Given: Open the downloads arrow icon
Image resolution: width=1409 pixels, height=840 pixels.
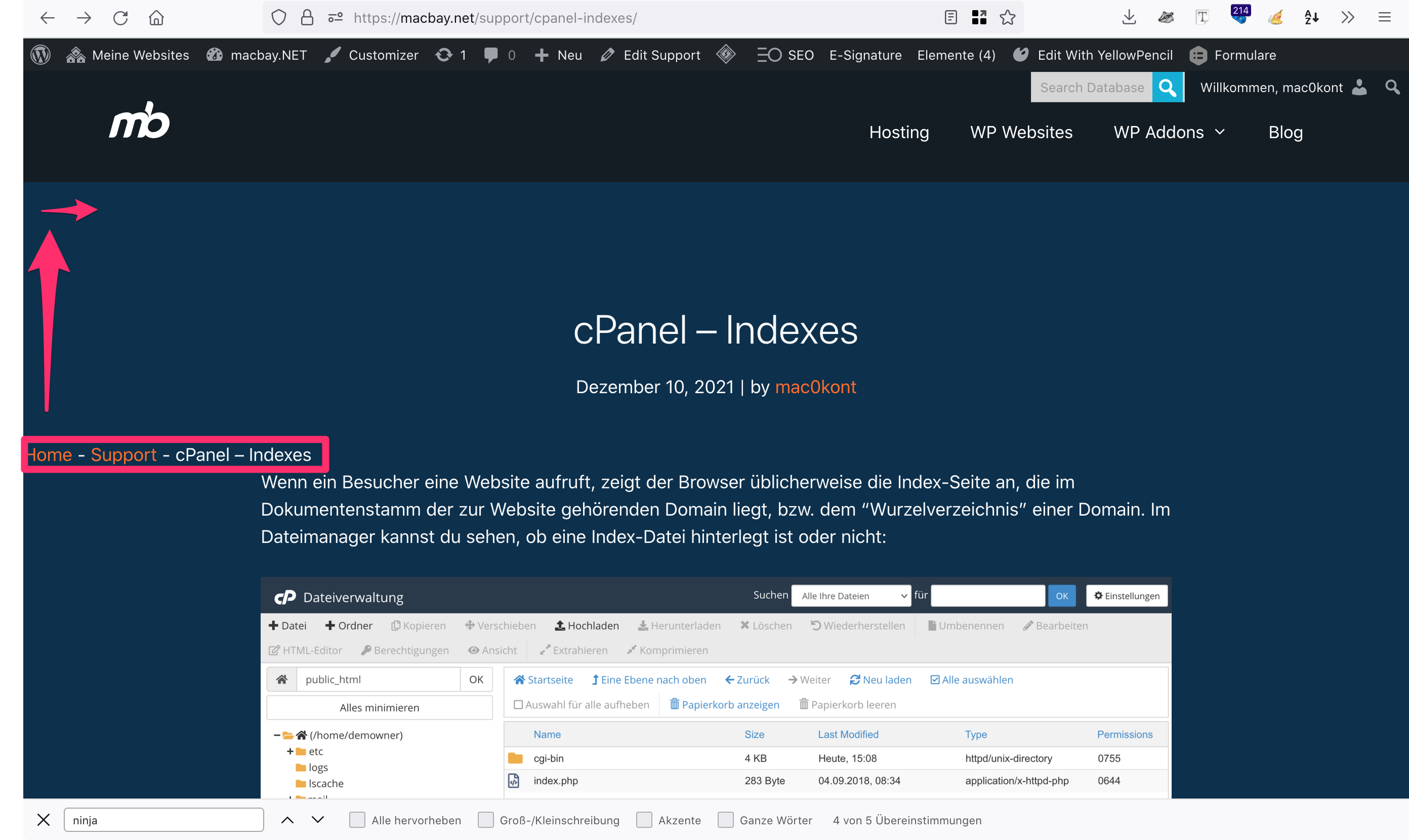Looking at the screenshot, I should click(x=1129, y=18).
